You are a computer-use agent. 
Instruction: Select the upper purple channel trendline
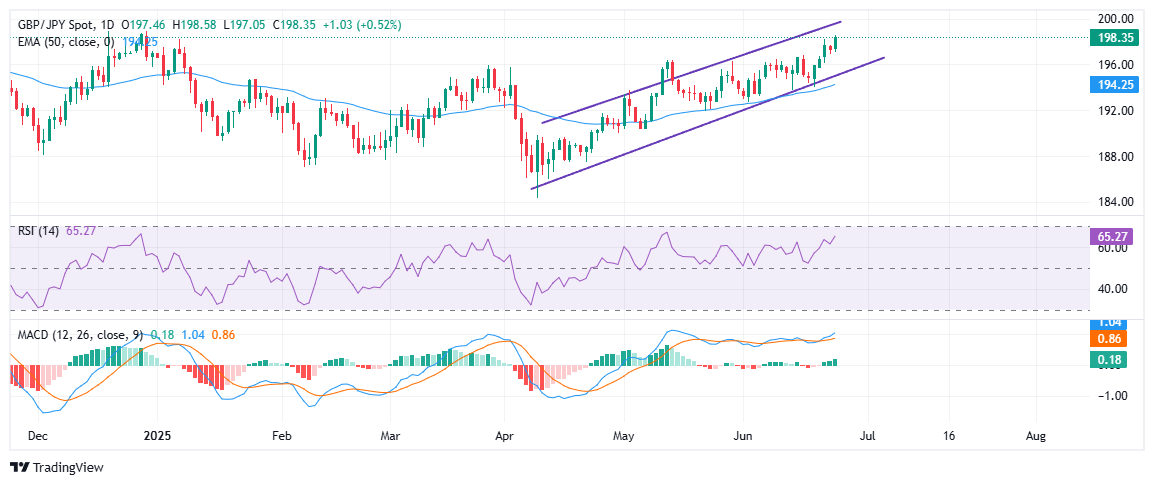point(692,71)
